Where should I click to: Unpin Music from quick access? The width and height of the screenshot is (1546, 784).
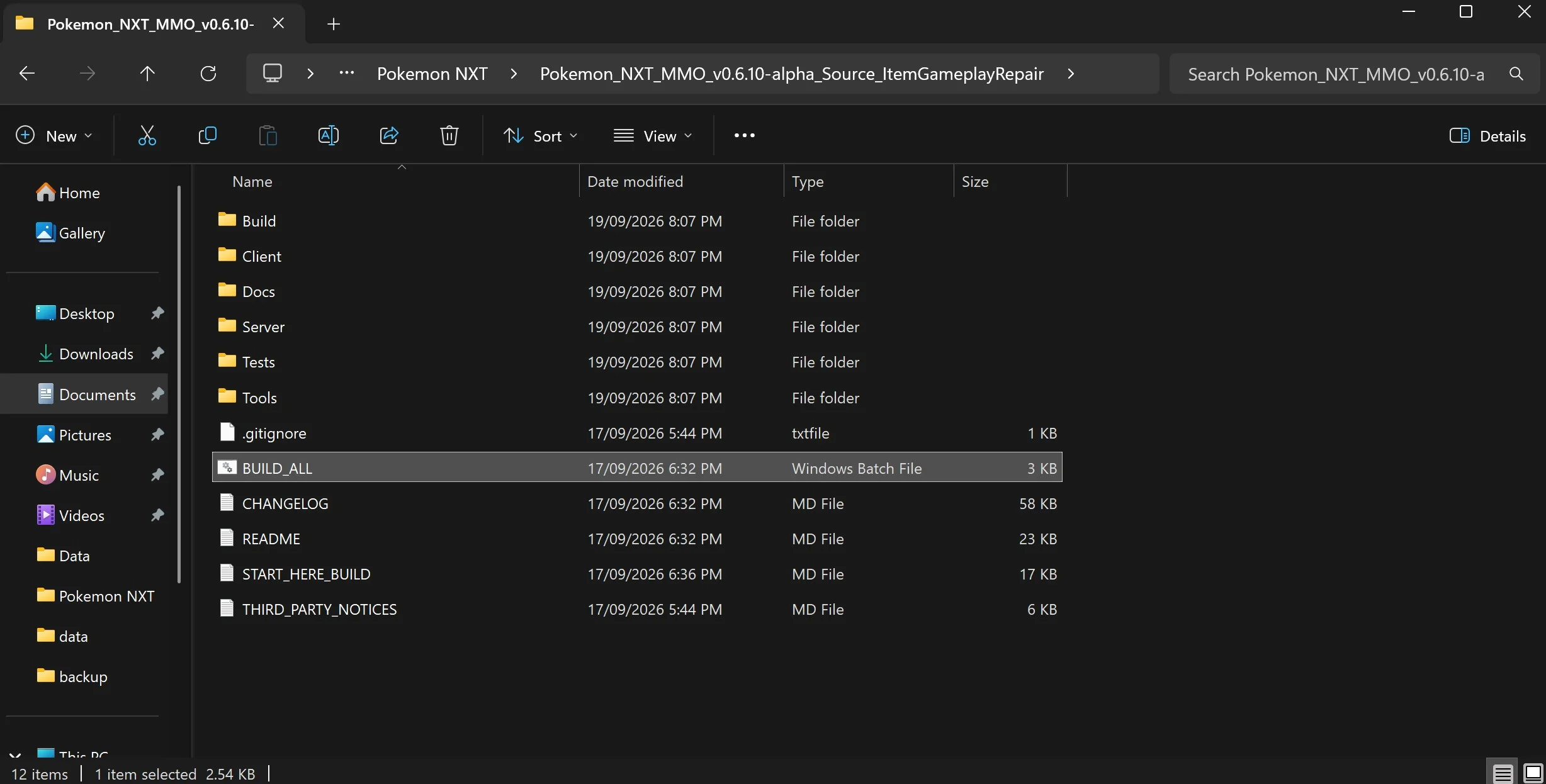pos(157,474)
